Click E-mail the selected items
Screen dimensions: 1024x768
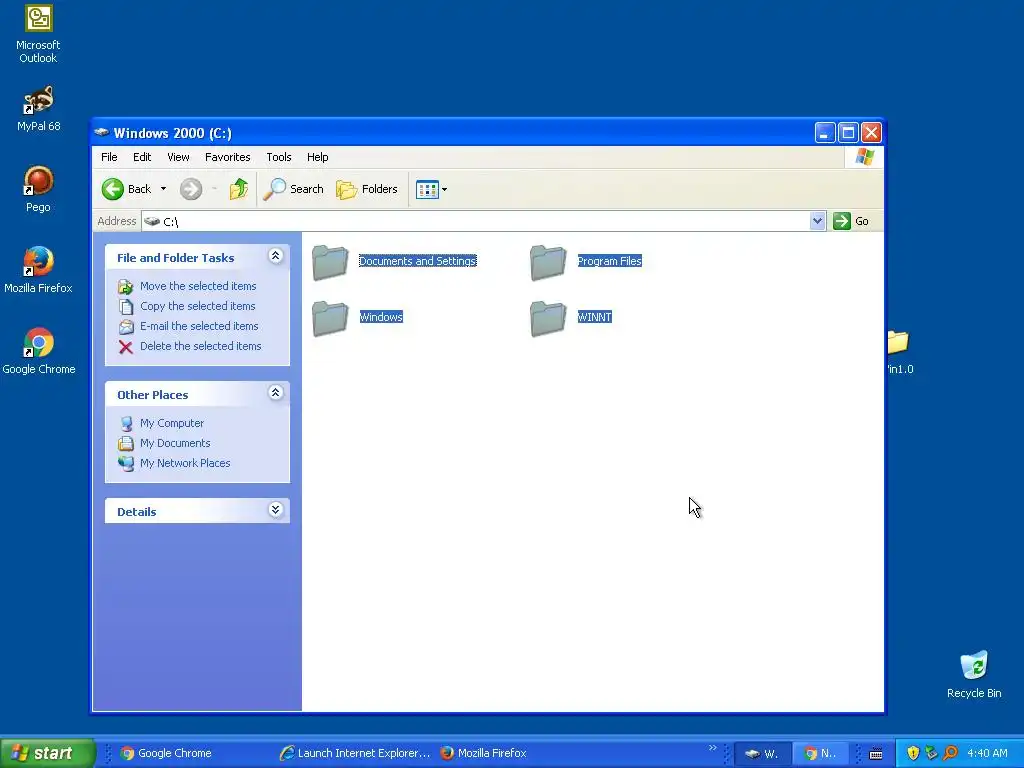pyautogui.click(x=199, y=326)
